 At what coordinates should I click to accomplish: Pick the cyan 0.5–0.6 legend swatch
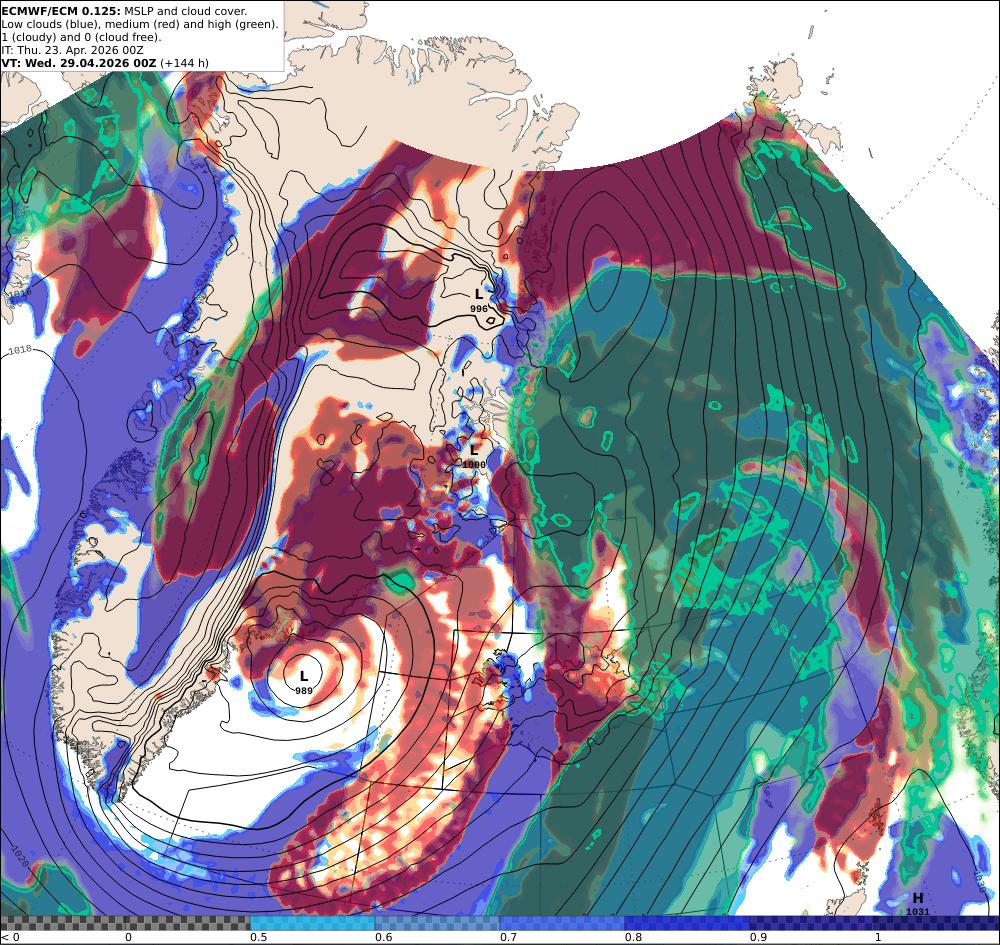[x=312, y=923]
